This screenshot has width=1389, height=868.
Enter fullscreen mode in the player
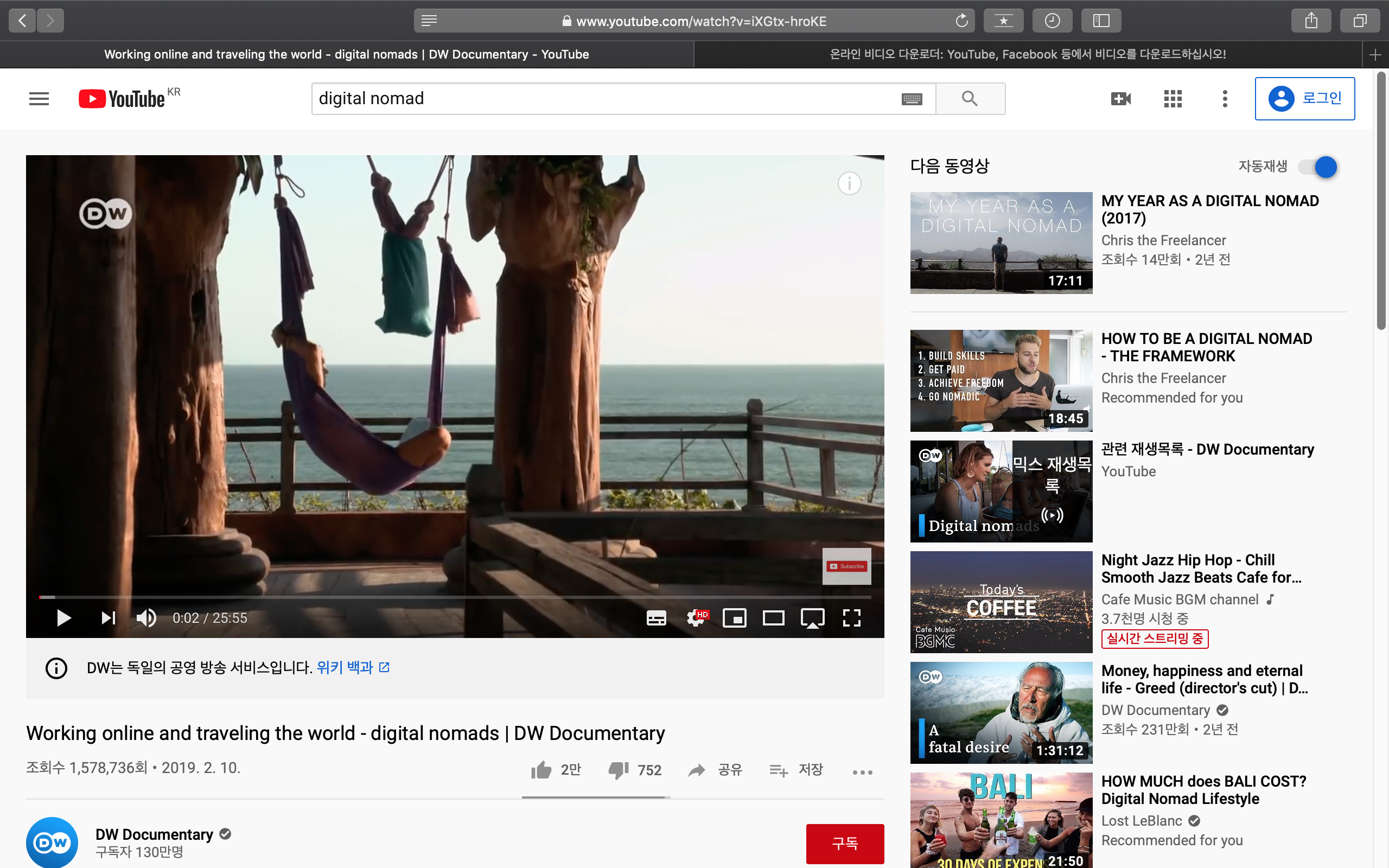coord(852,618)
